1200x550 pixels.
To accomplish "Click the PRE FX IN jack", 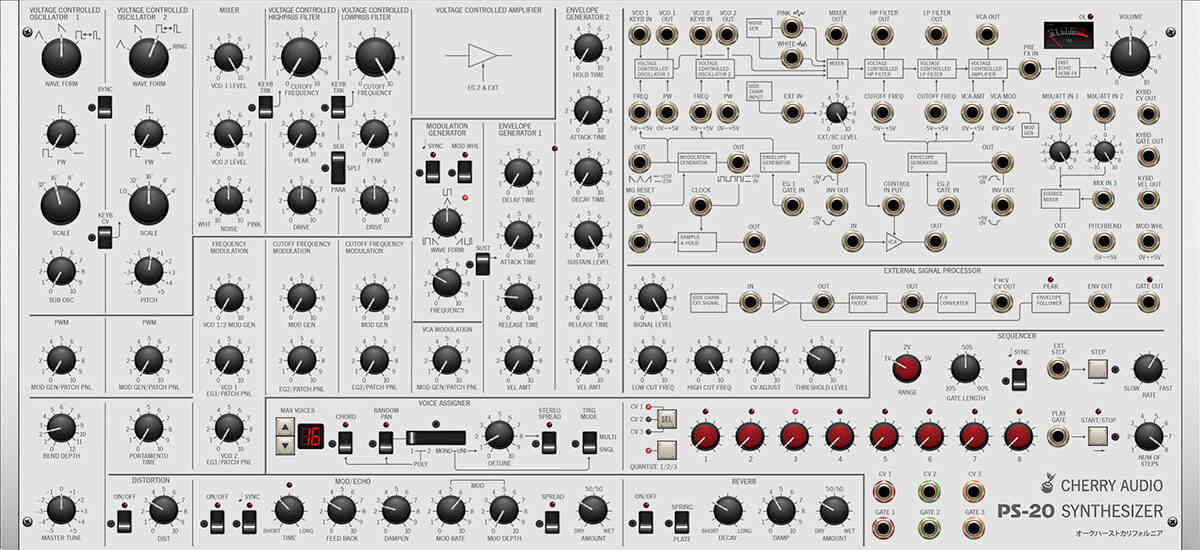I will (x=1028, y=69).
